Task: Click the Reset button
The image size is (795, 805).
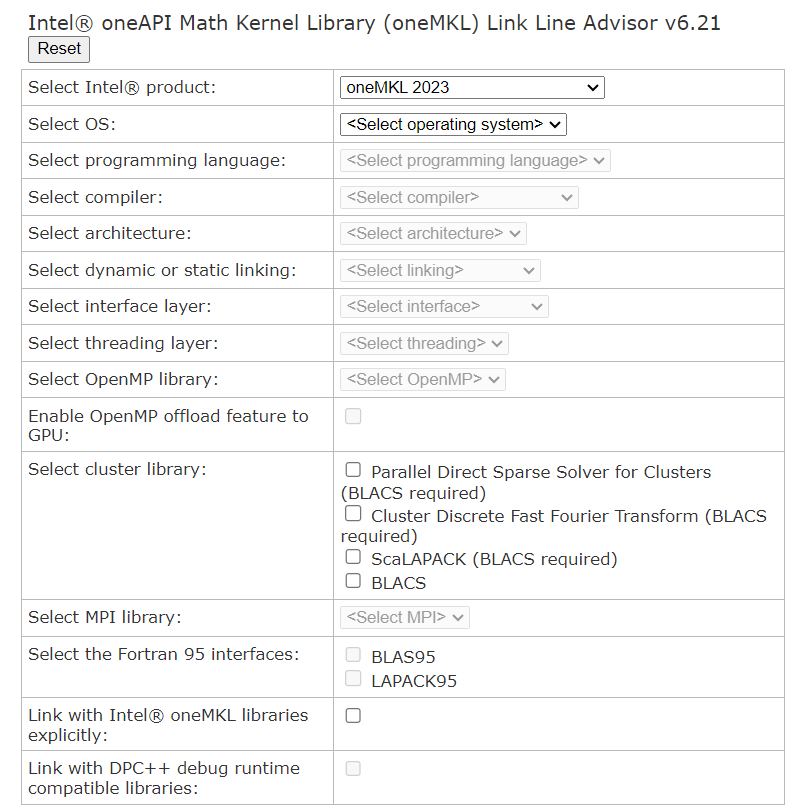Action: coord(59,49)
